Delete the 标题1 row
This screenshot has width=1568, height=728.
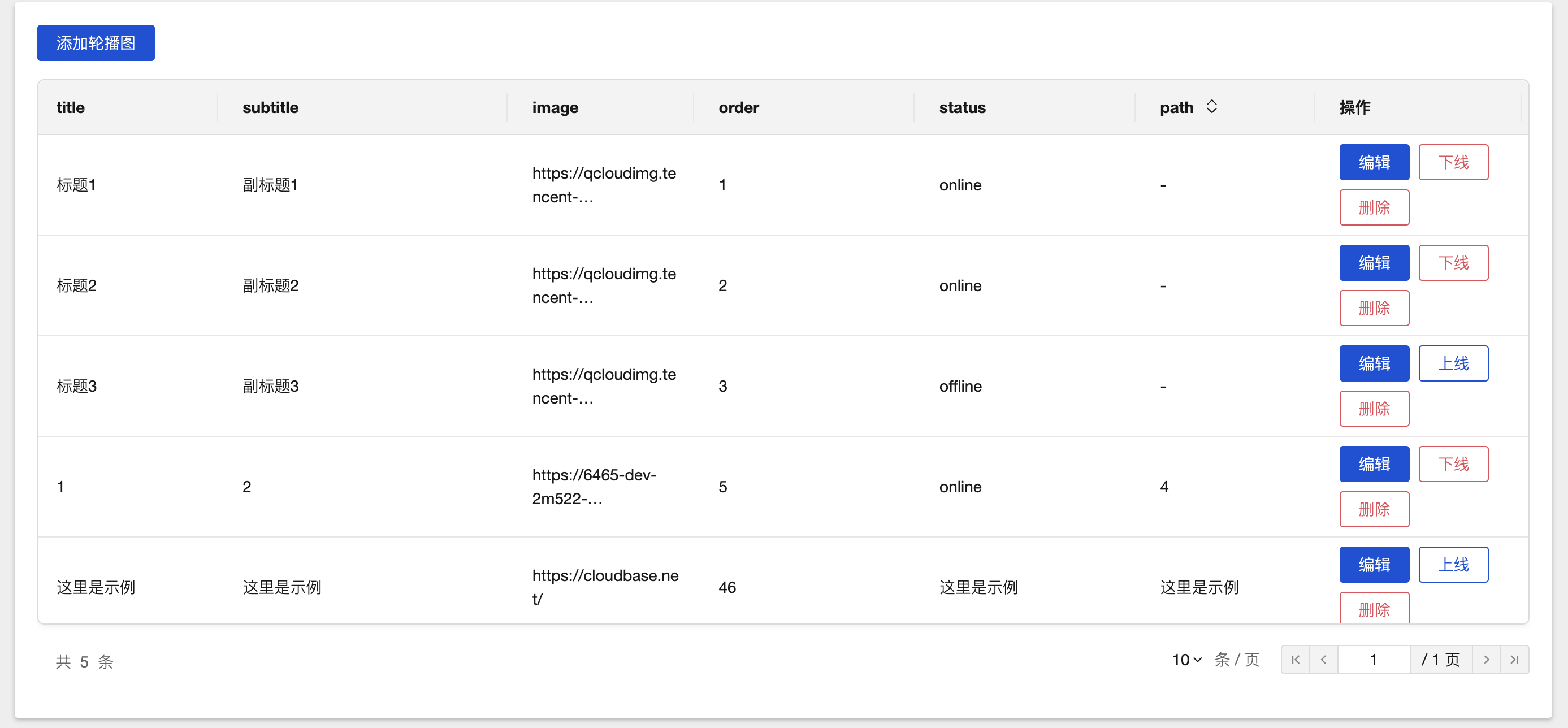(1374, 207)
